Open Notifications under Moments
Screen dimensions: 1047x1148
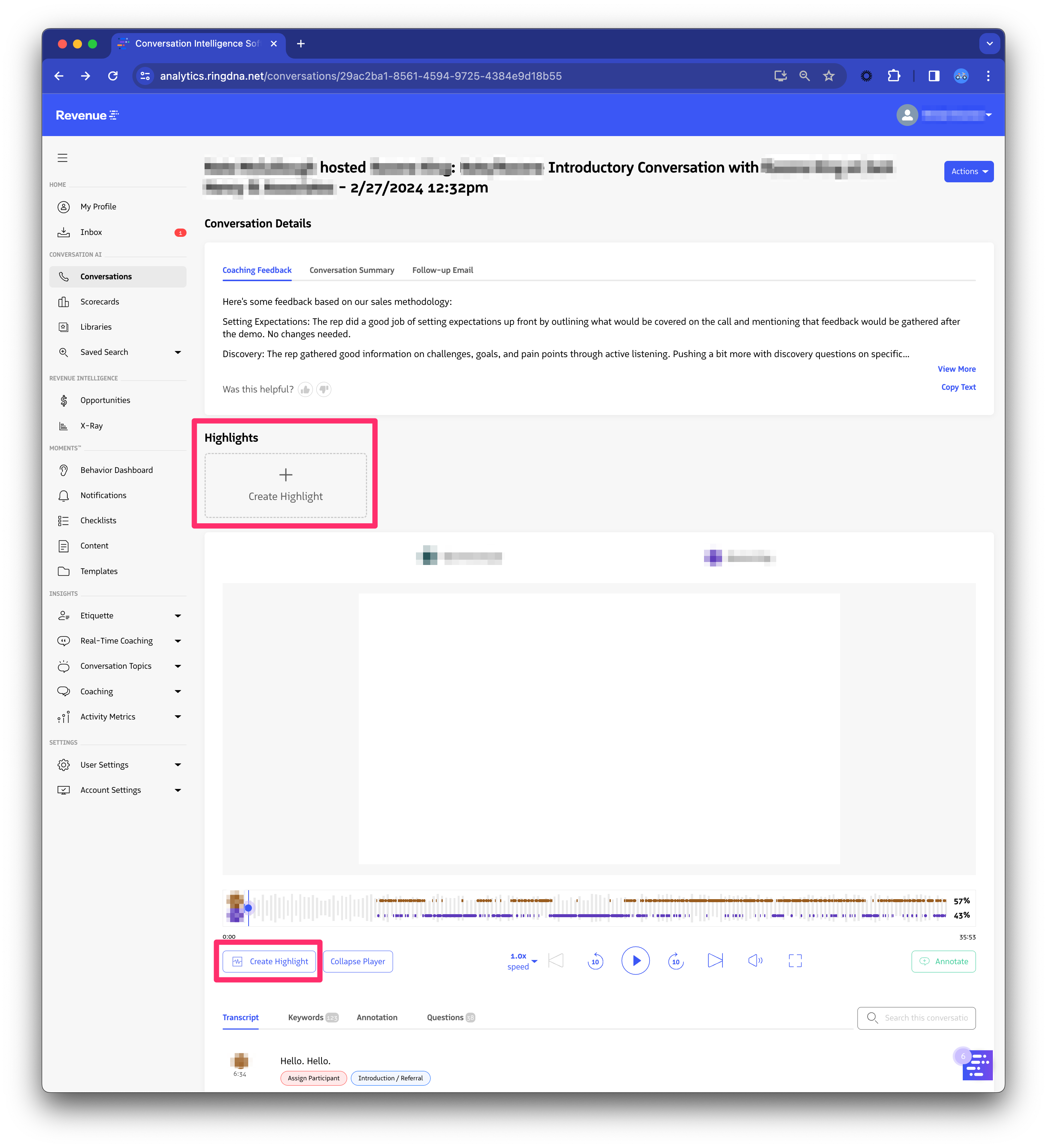(x=103, y=495)
